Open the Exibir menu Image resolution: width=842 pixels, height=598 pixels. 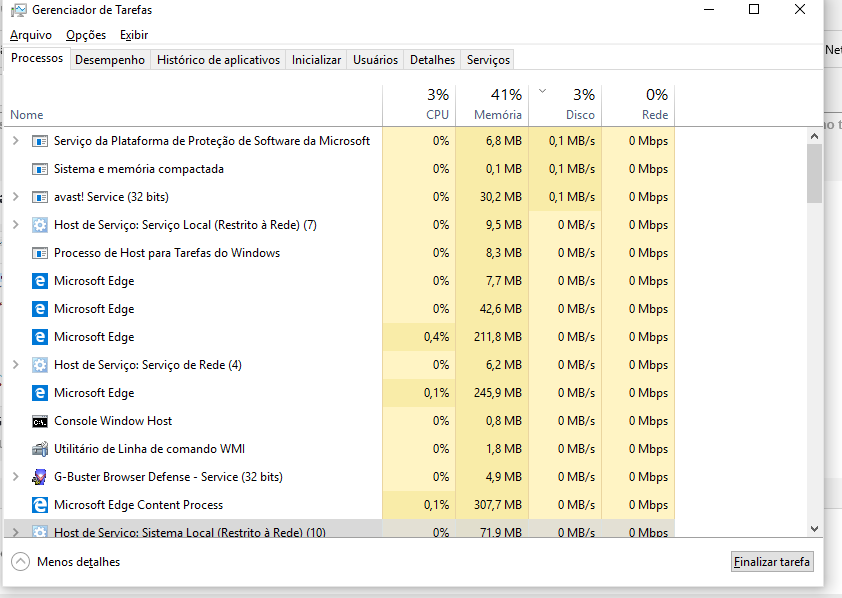[x=134, y=35]
